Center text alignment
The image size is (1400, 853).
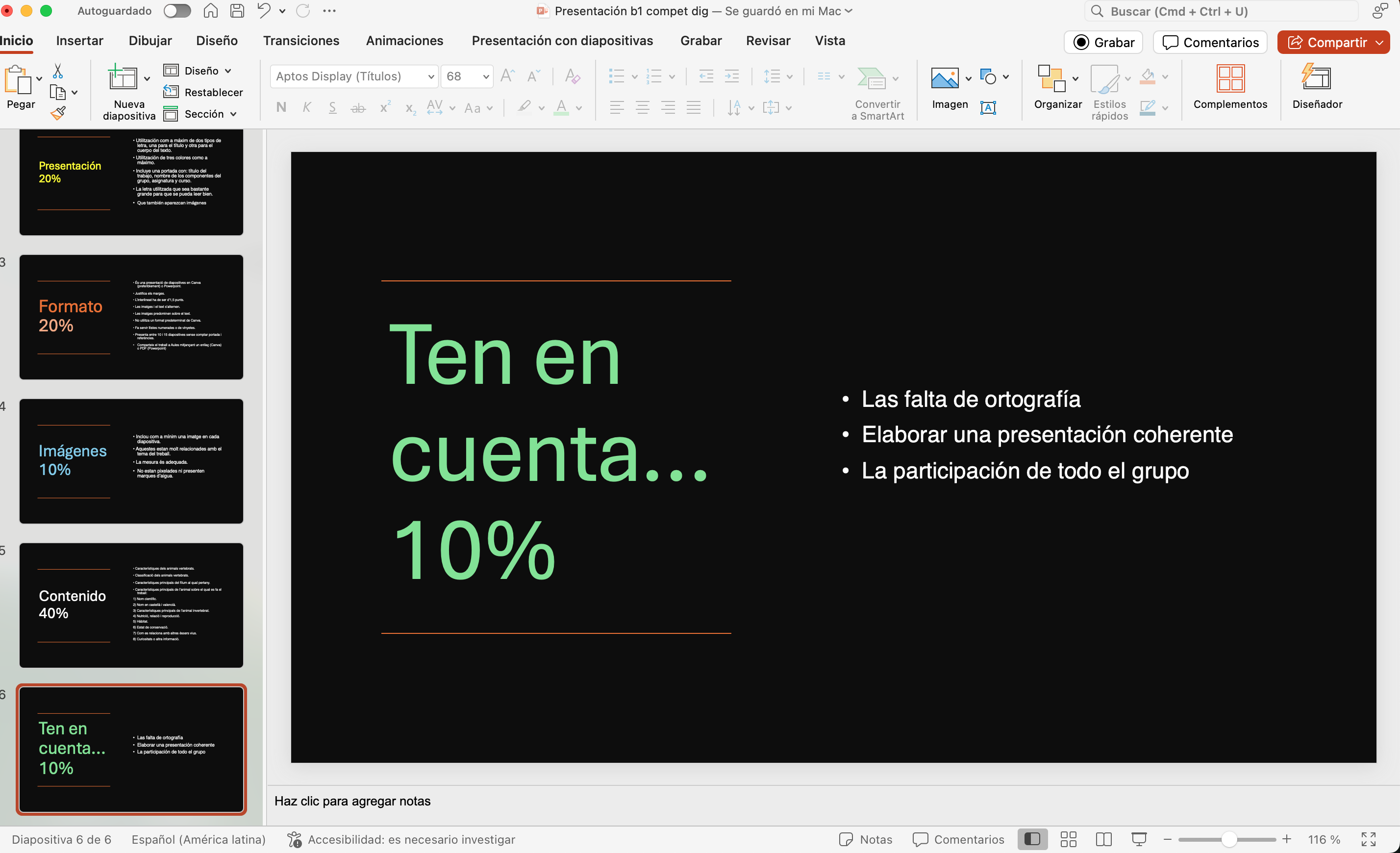tap(643, 107)
